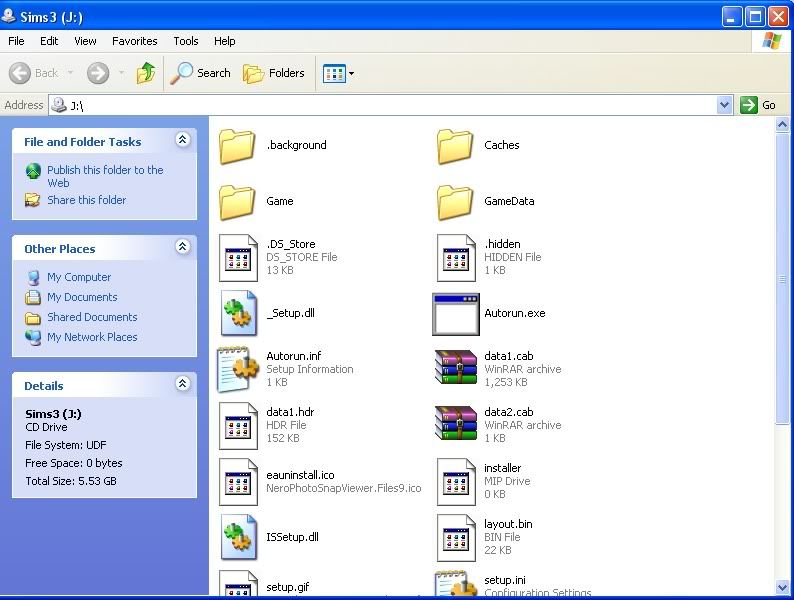Click the vertical scrollbar thumb
Image resolution: width=794 pixels, height=600 pixels.
(x=782, y=278)
